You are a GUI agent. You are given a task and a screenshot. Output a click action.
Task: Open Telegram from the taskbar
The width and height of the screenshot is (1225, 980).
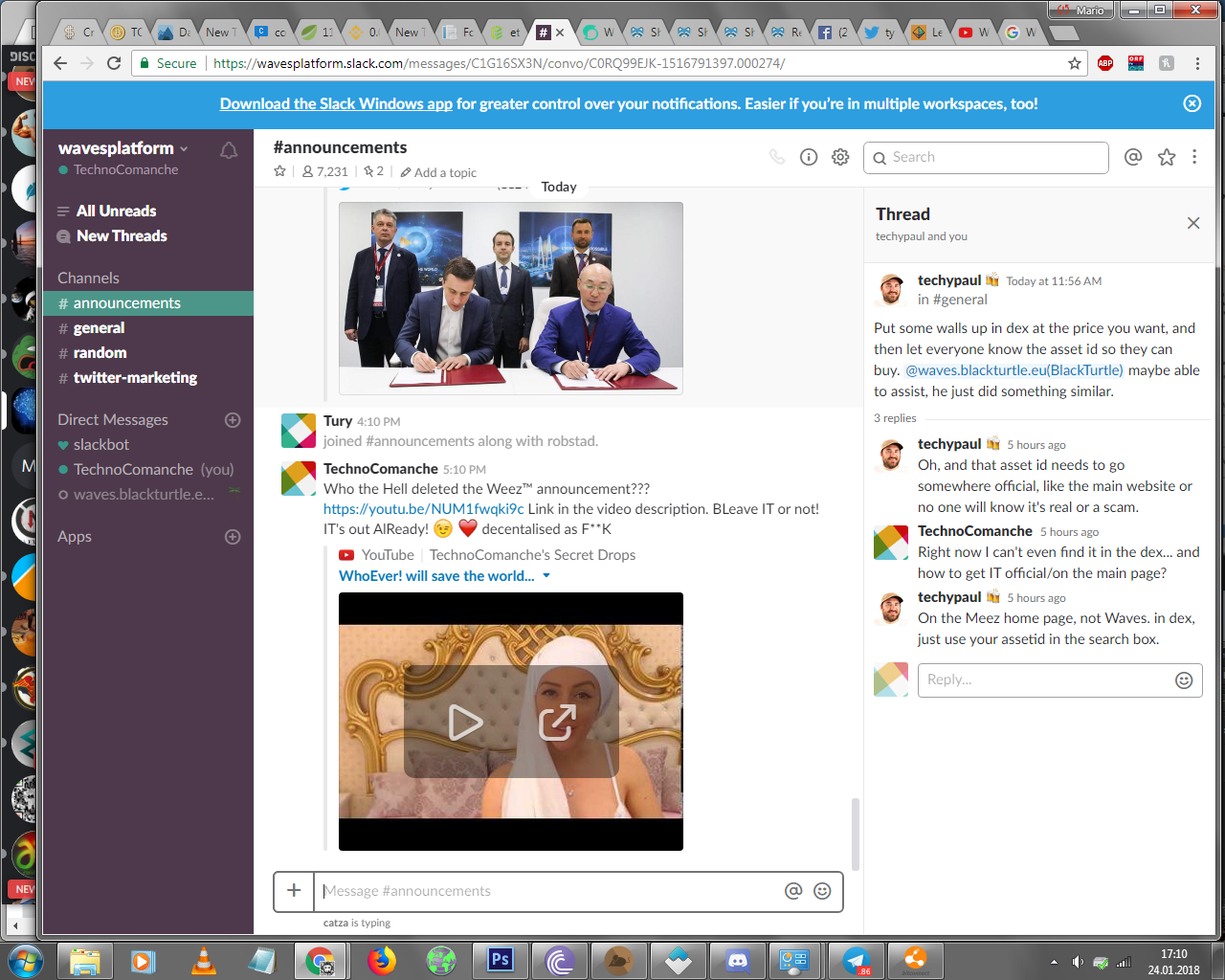coord(856,960)
